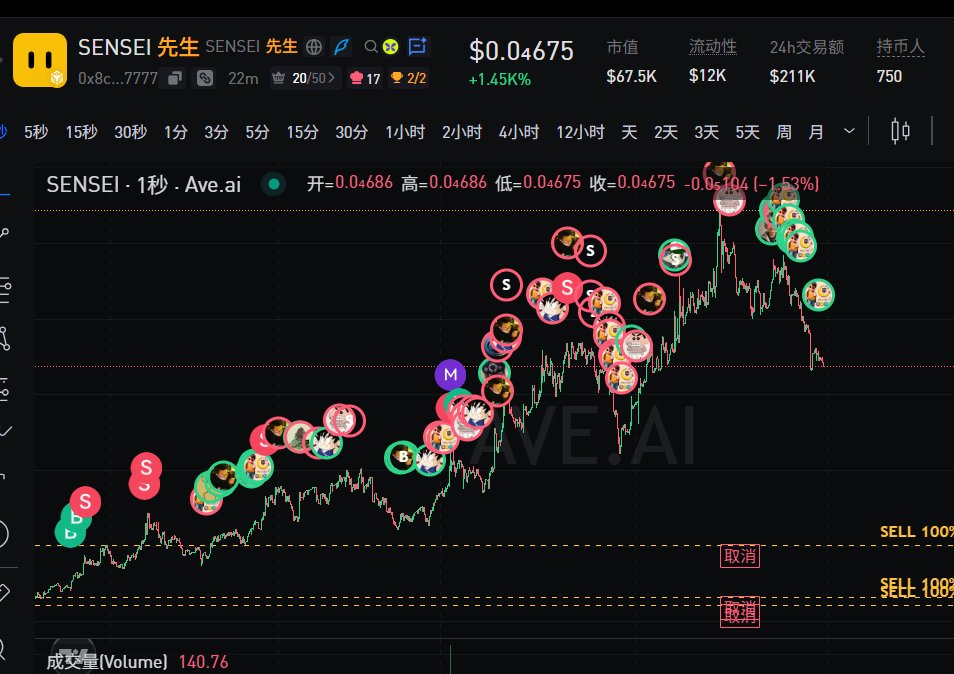Select the 30分 timeframe

[352, 132]
